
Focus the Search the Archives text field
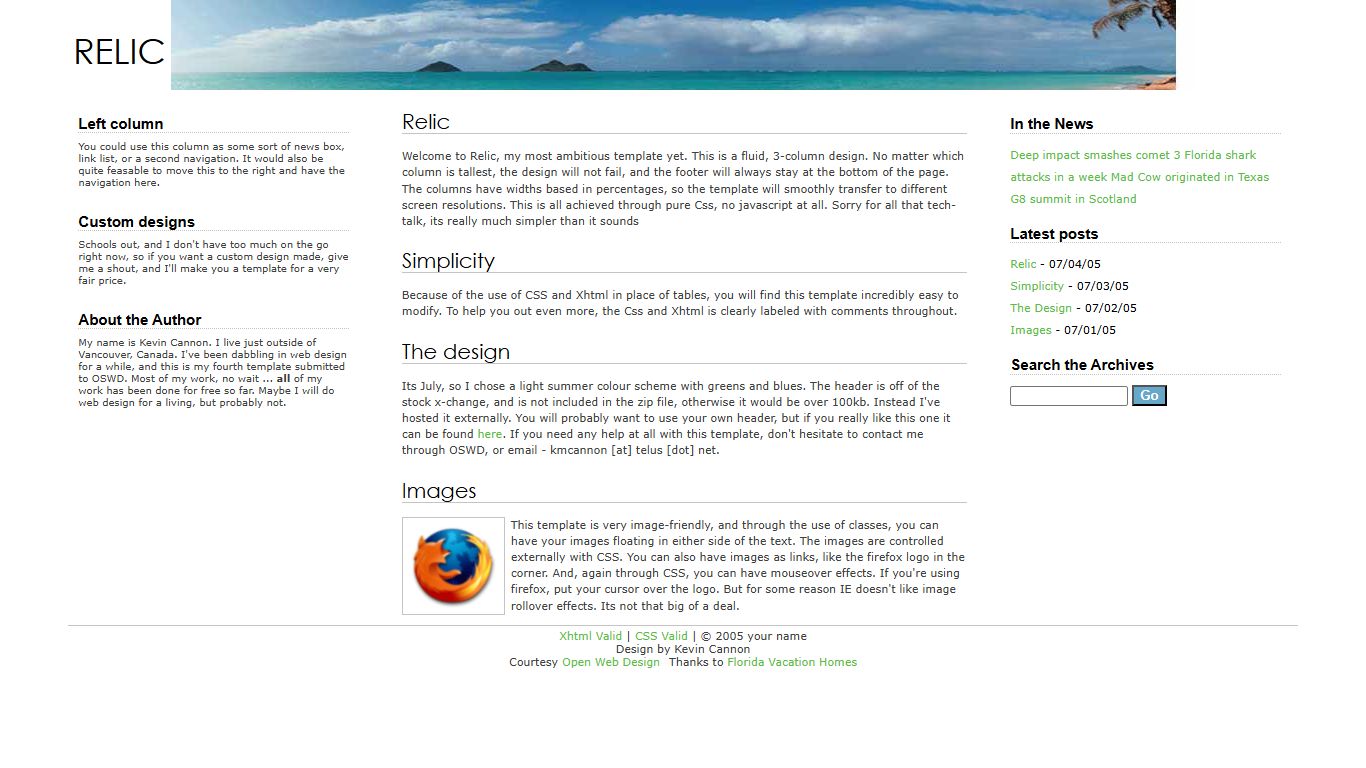pyautogui.click(x=1068, y=396)
